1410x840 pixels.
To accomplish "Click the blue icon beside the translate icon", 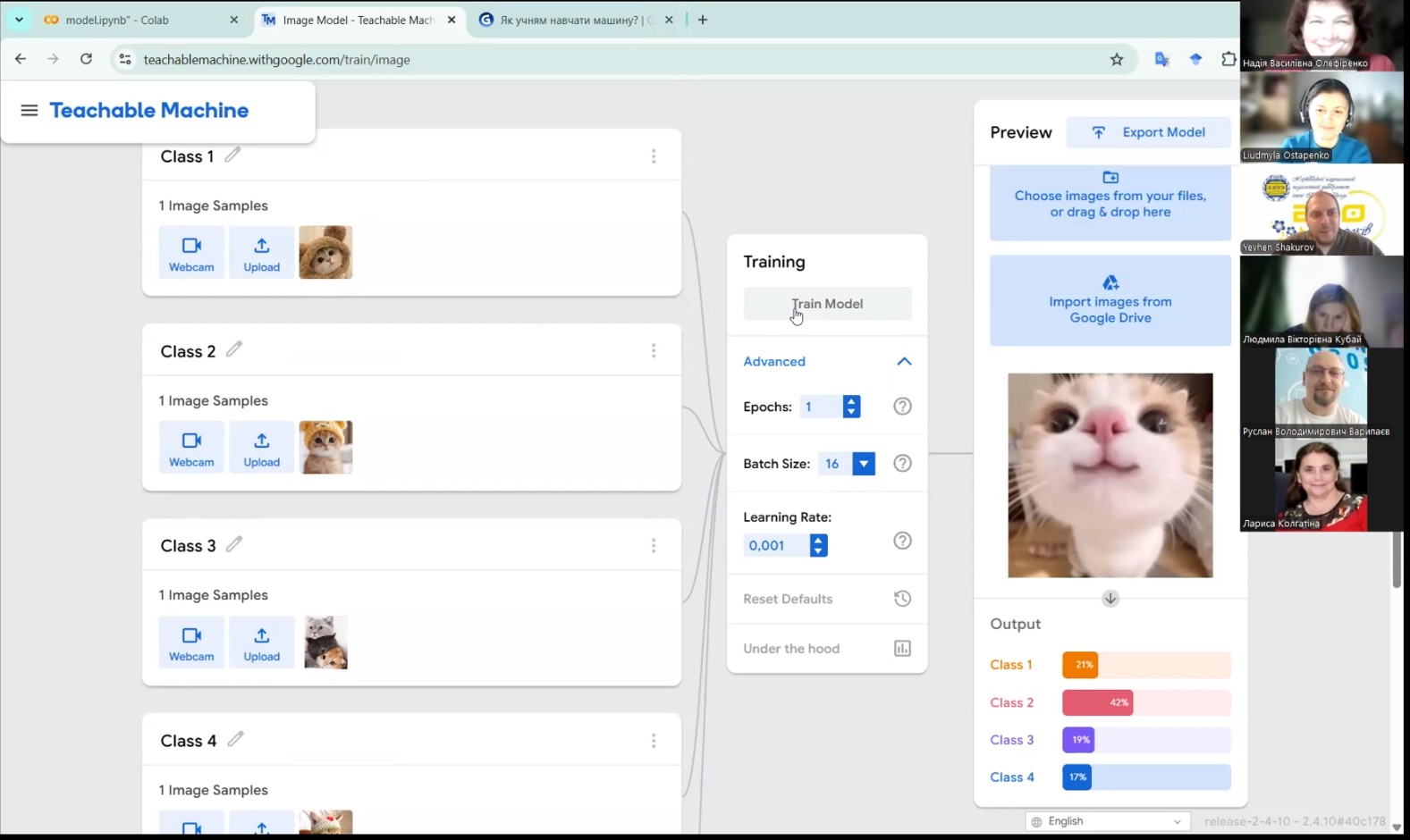I will click(1195, 60).
